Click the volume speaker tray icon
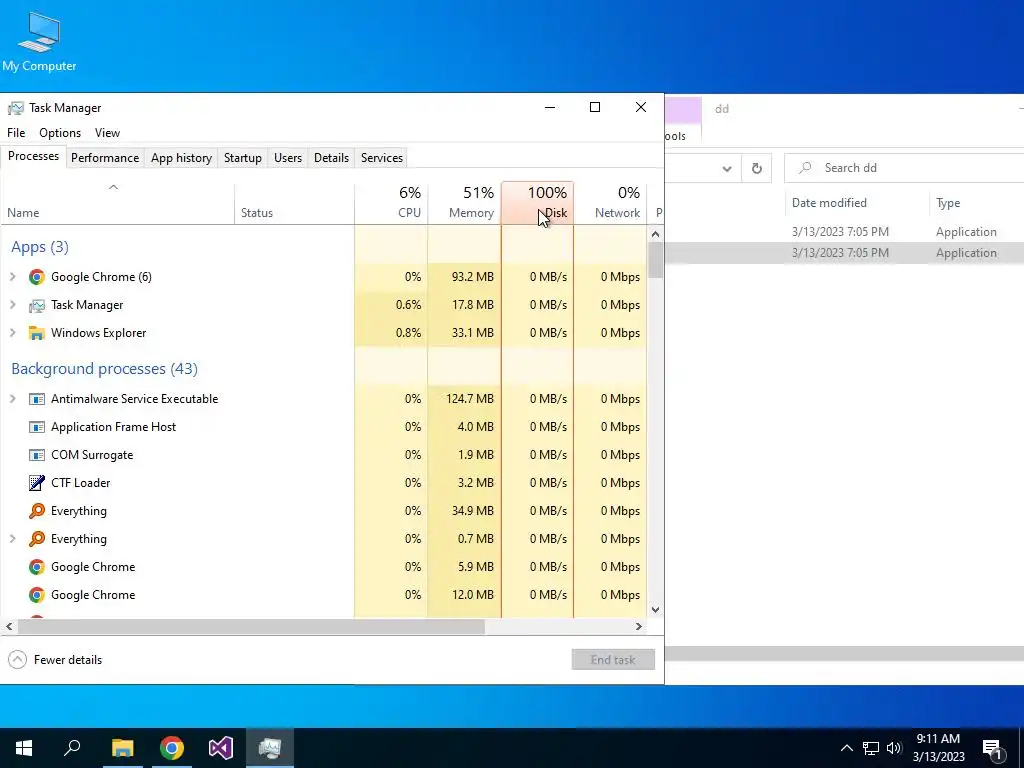 (894, 748)
